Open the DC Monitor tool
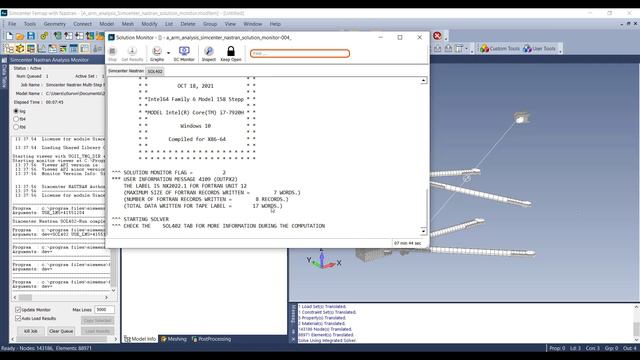The width and height of the screenshot is (640, 360). pyautogui.click(x=184, y=53)
